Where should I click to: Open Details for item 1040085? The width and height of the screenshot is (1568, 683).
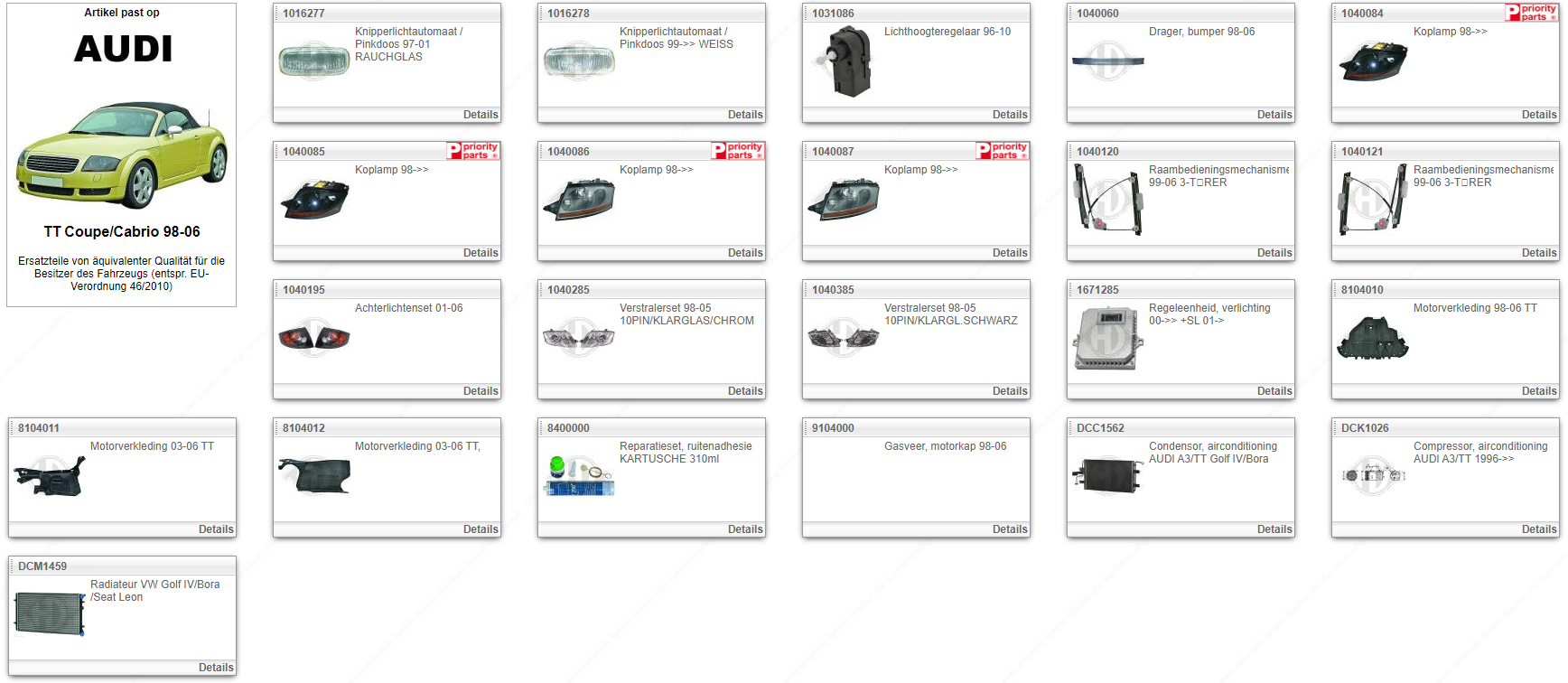pyautogui.click(x=481, y=253)
